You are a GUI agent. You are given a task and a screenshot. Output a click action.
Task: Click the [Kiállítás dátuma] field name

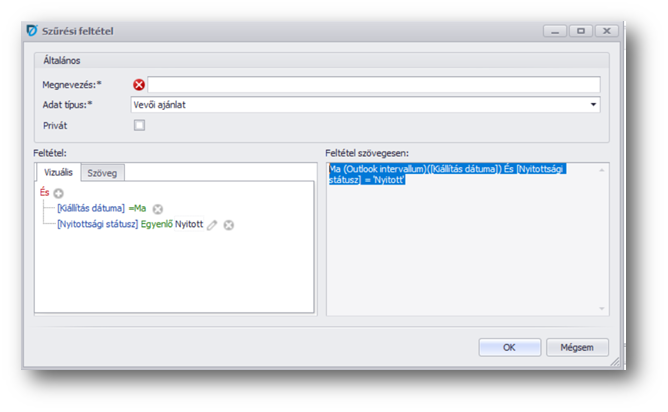[x=91, y=208]
